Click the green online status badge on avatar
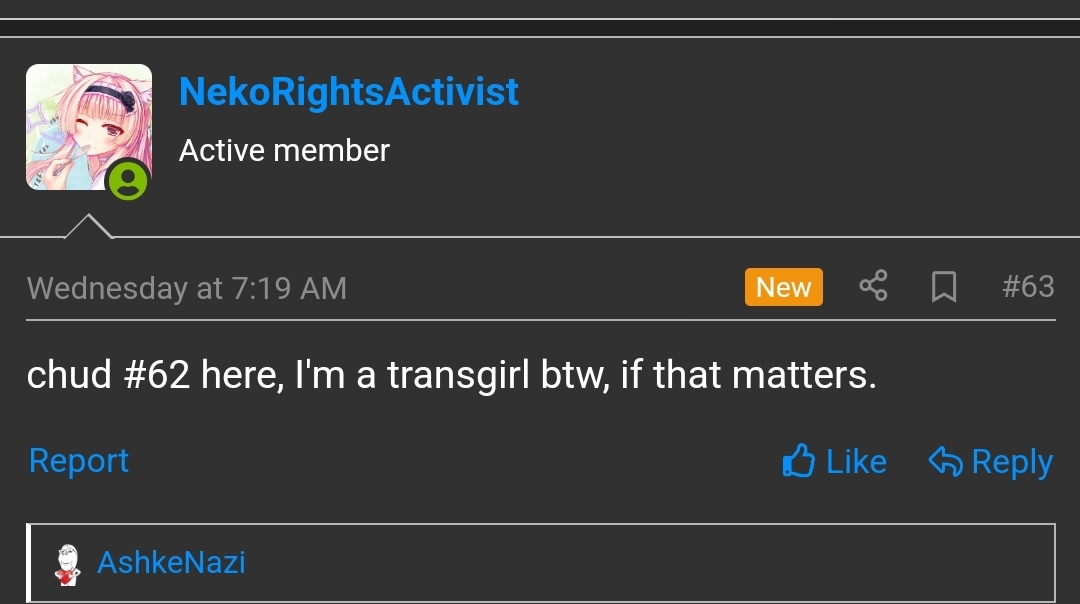Image resolution: width=1080 pixels, height=604 pixels. tap(128, 180)
